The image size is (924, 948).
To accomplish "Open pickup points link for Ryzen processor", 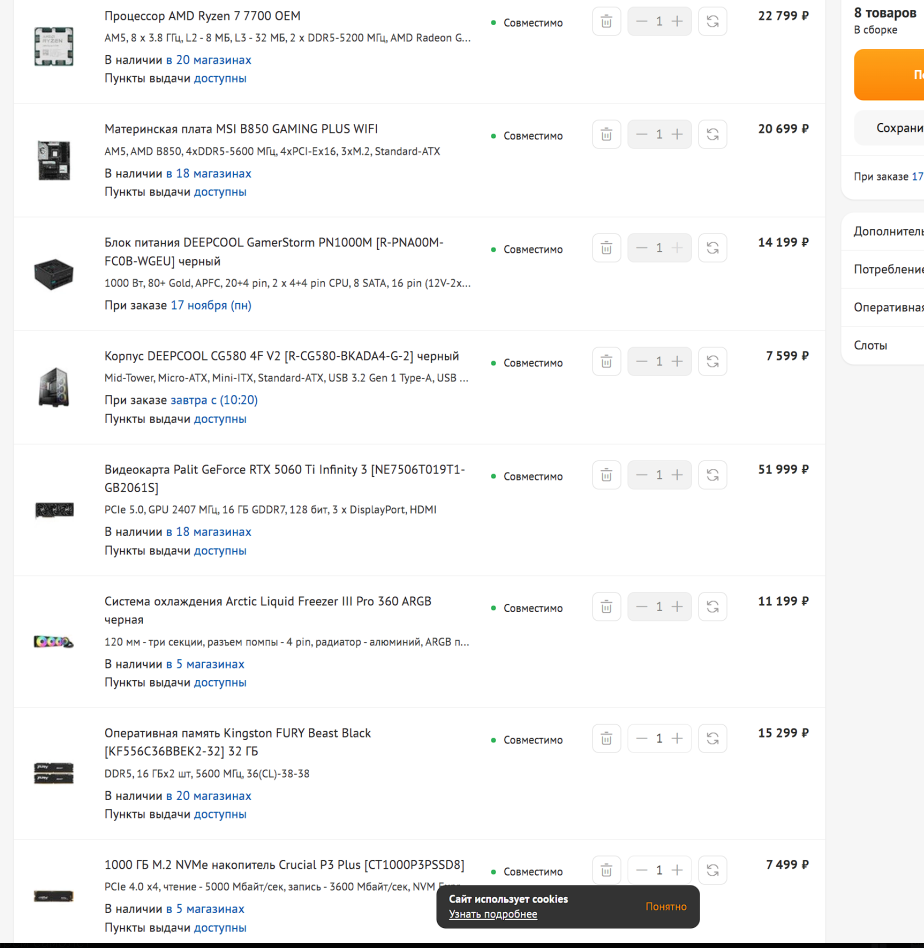I will point(220,79).
